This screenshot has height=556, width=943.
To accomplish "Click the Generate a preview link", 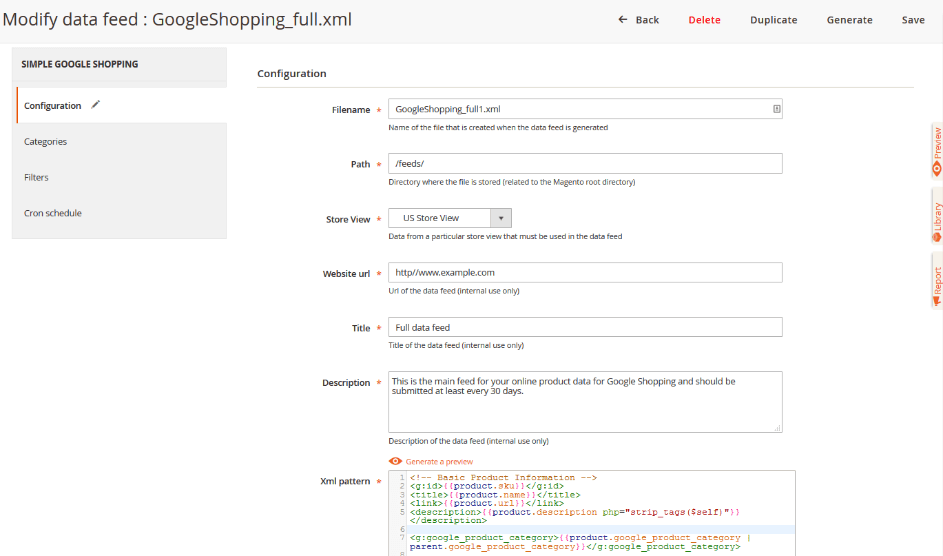I will pyautogui.click(x=439, y=462).
